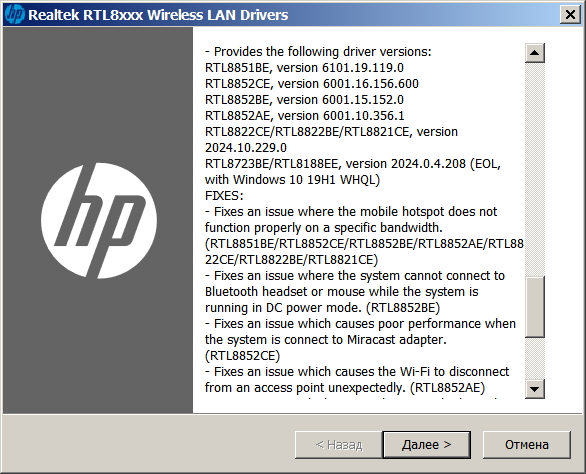Click the RTL8852BE version 6001.15.152.0 line
The height and width of the screenshot is (474, 586).
(x=304, y=100)
